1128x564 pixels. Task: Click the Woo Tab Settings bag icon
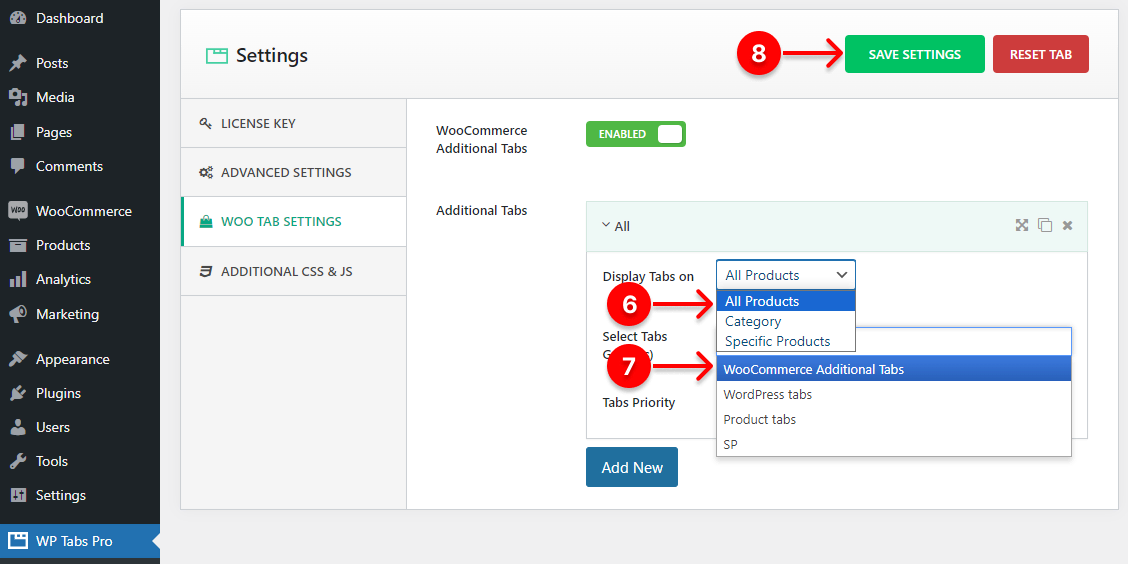point(206,222)
